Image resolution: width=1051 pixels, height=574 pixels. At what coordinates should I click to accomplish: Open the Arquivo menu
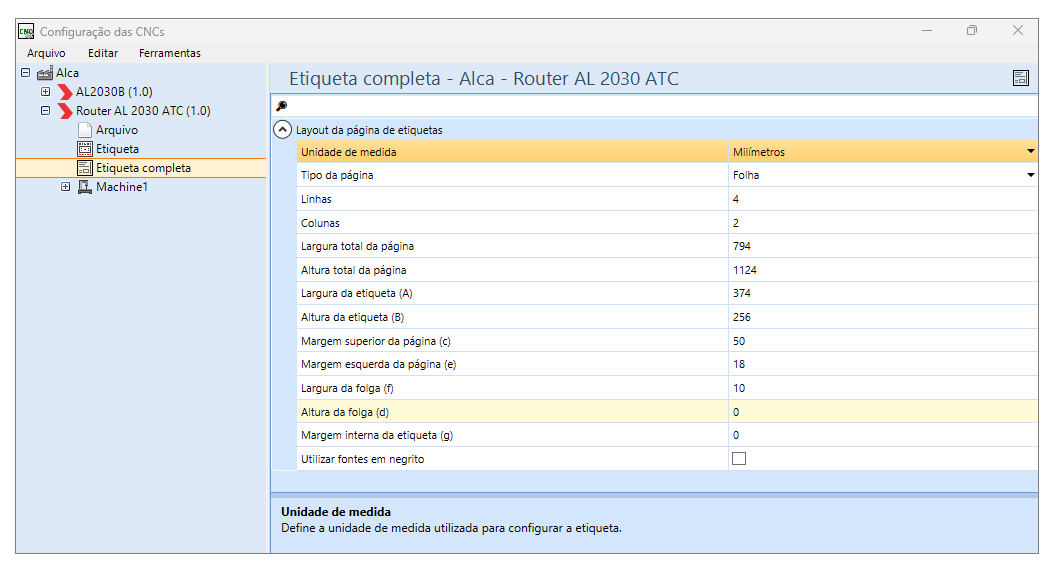[46, 53]
